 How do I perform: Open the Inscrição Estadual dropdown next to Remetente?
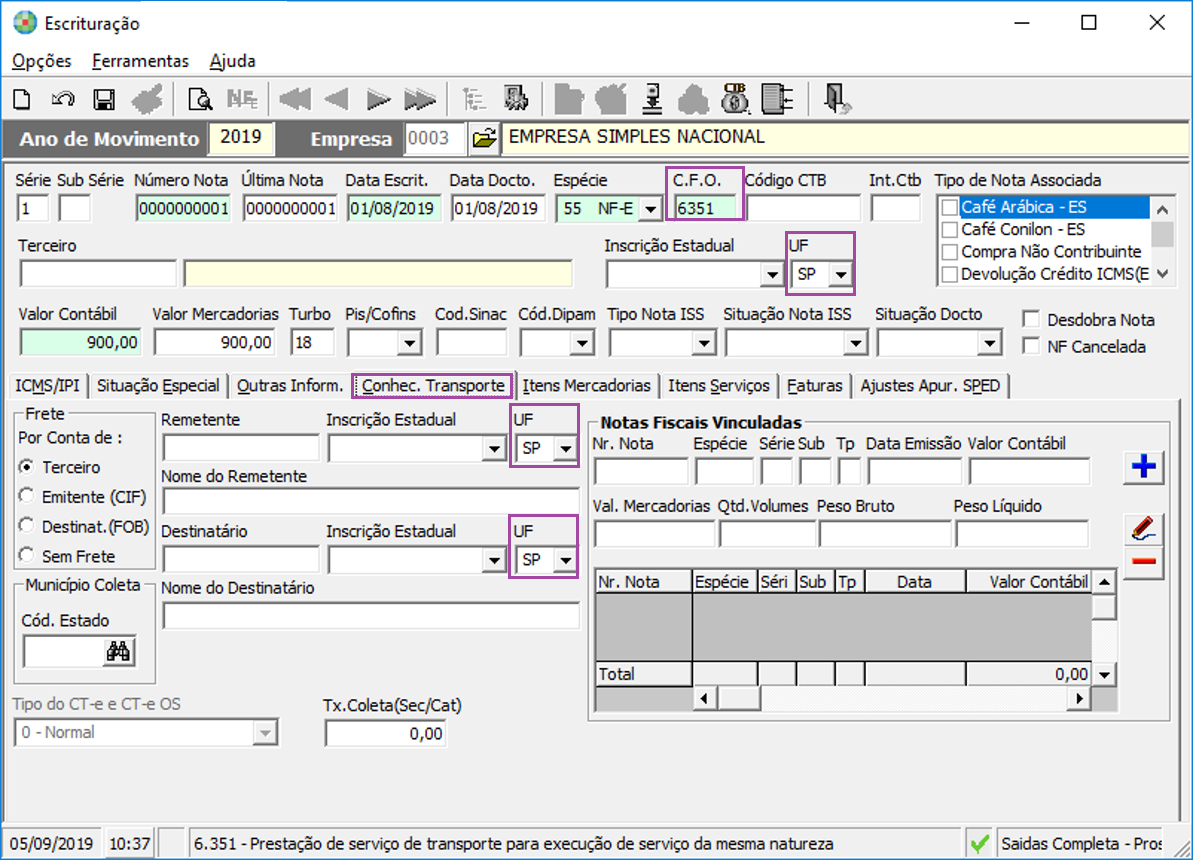[494, 449]
